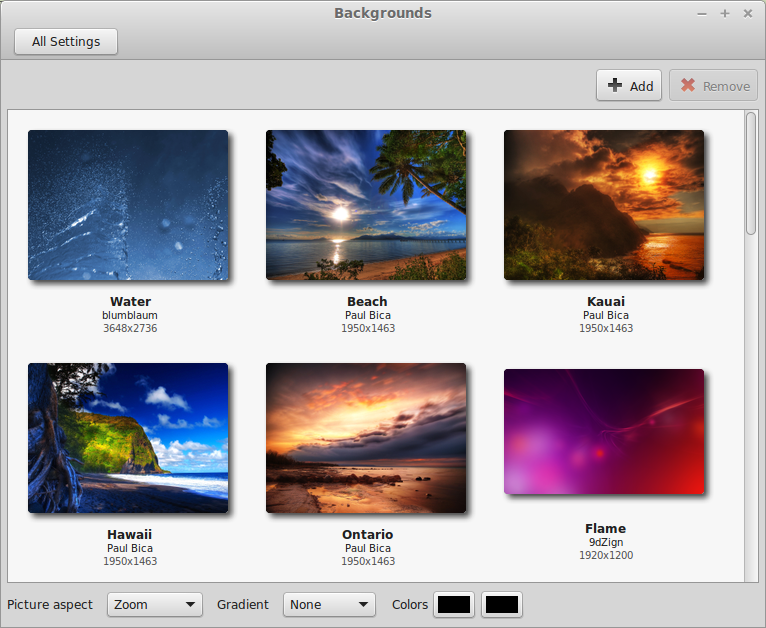Viewport: 766px width, 628px height.
Task: Click the '9dZign' author text
Action: coord(606,542)
